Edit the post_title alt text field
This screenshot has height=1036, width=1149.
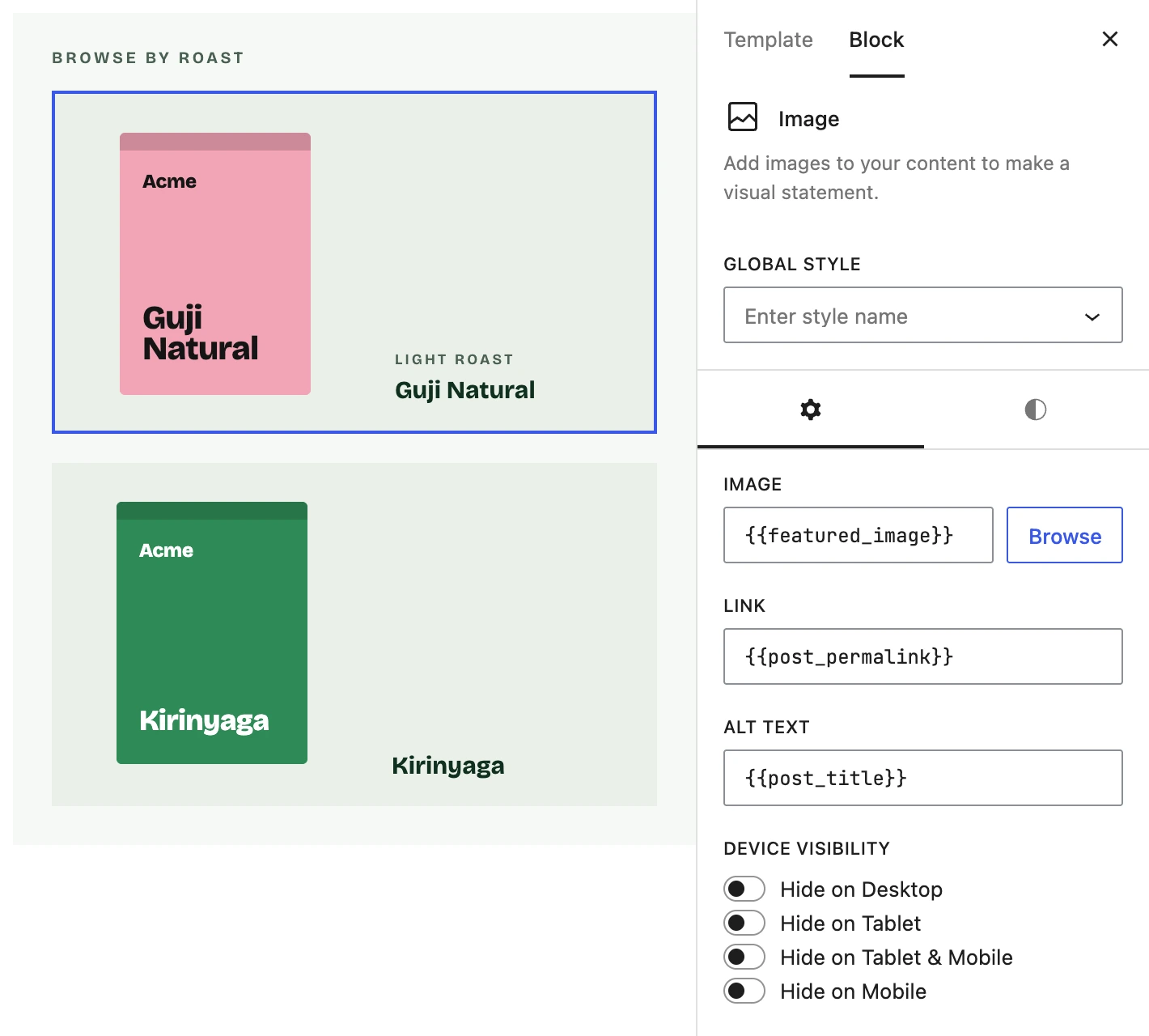(923, 778)
